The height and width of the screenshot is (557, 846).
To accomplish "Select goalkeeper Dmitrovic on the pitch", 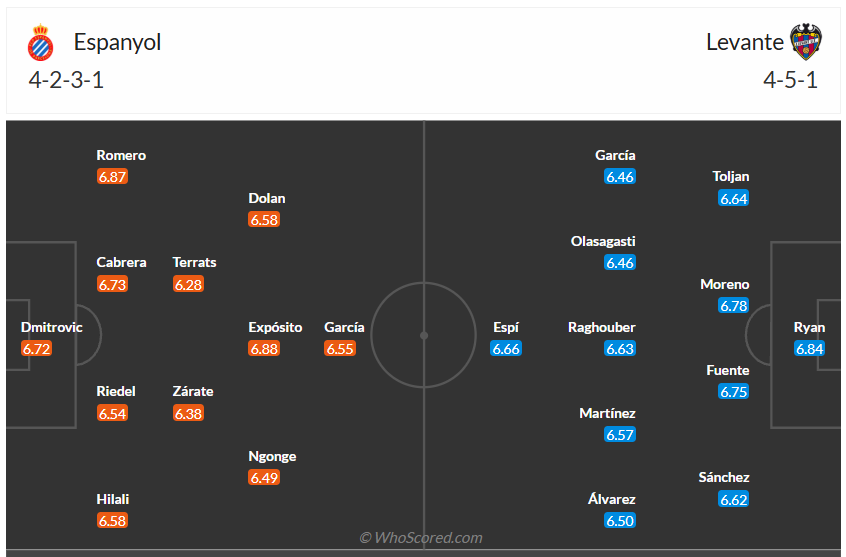I will coord(52,327).
